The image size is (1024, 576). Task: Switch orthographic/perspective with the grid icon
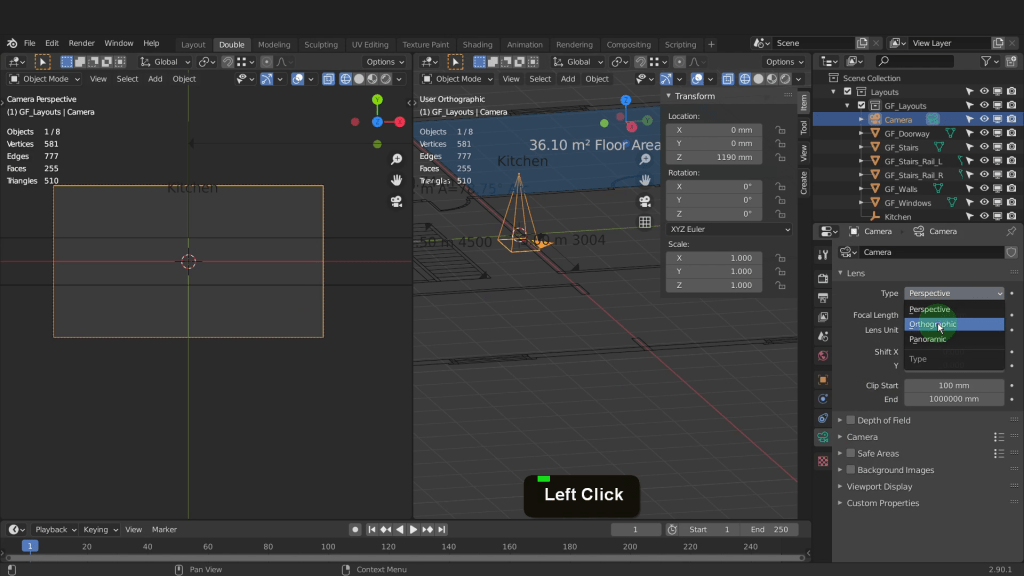(645, 222)
